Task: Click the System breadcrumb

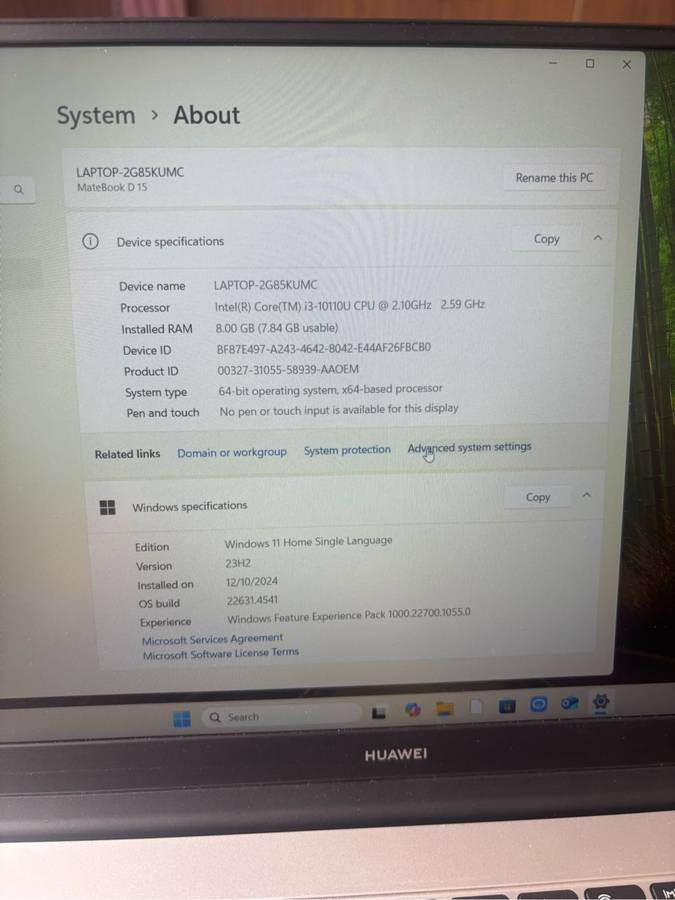Action: point(96,115)
